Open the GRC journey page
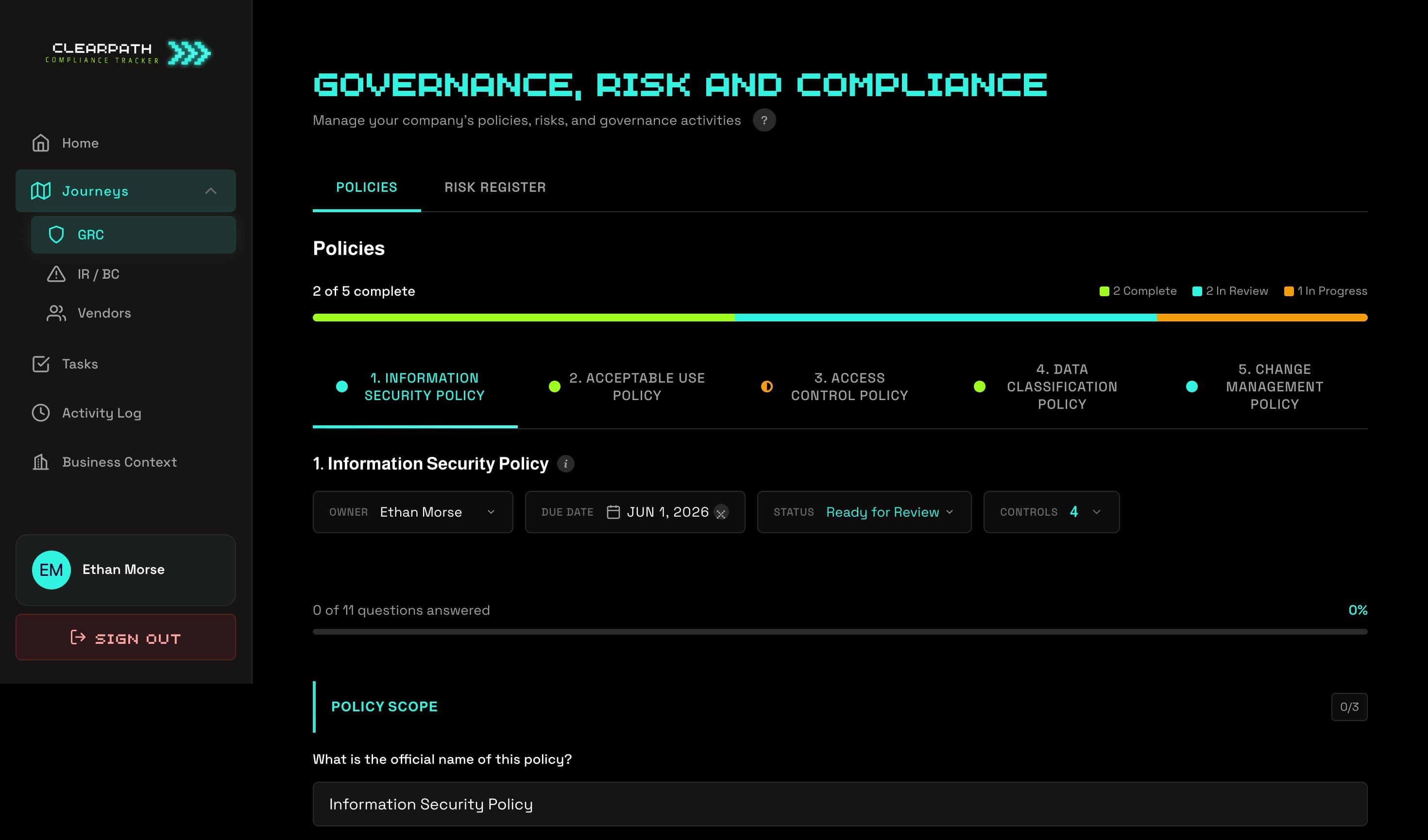This screenshot has height=840, width=1428. click(x=133, y=235)
